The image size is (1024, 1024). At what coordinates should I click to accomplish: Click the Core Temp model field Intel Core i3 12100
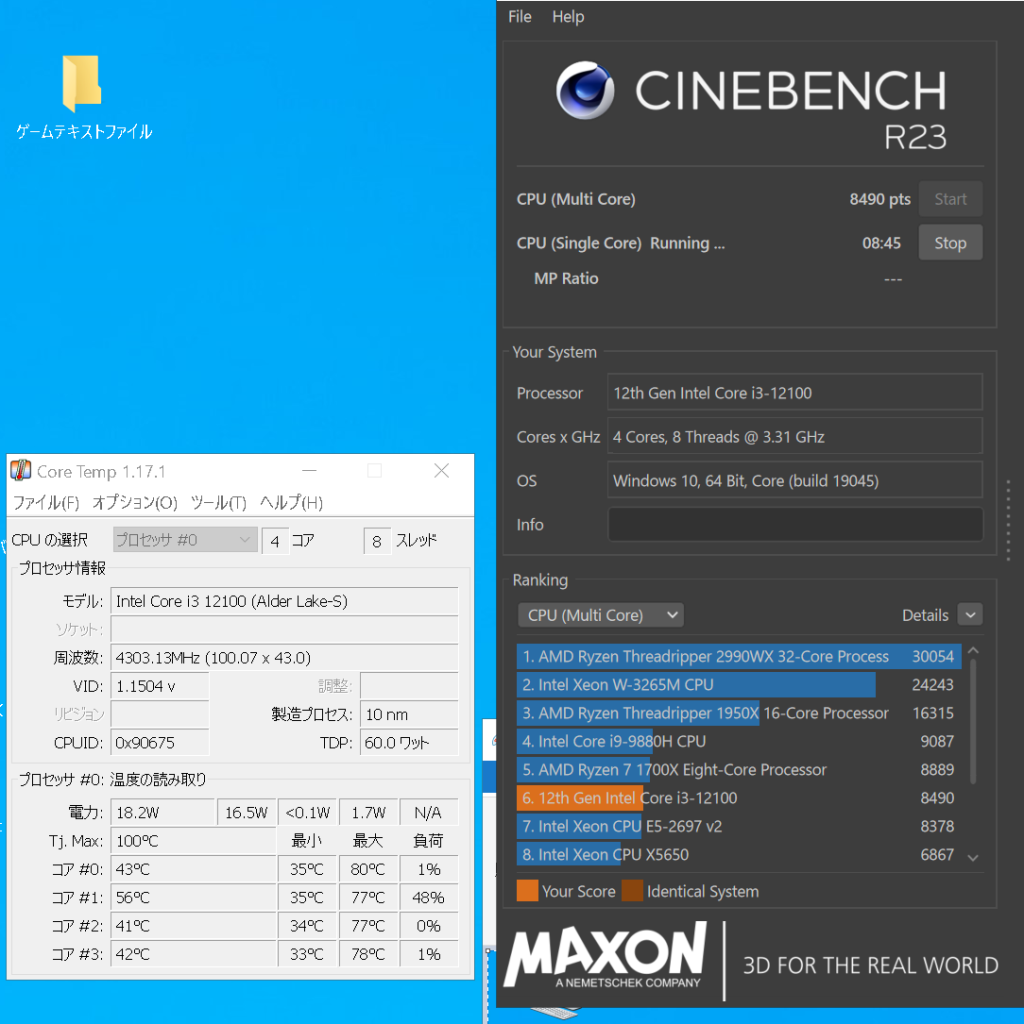click(285, 601)
